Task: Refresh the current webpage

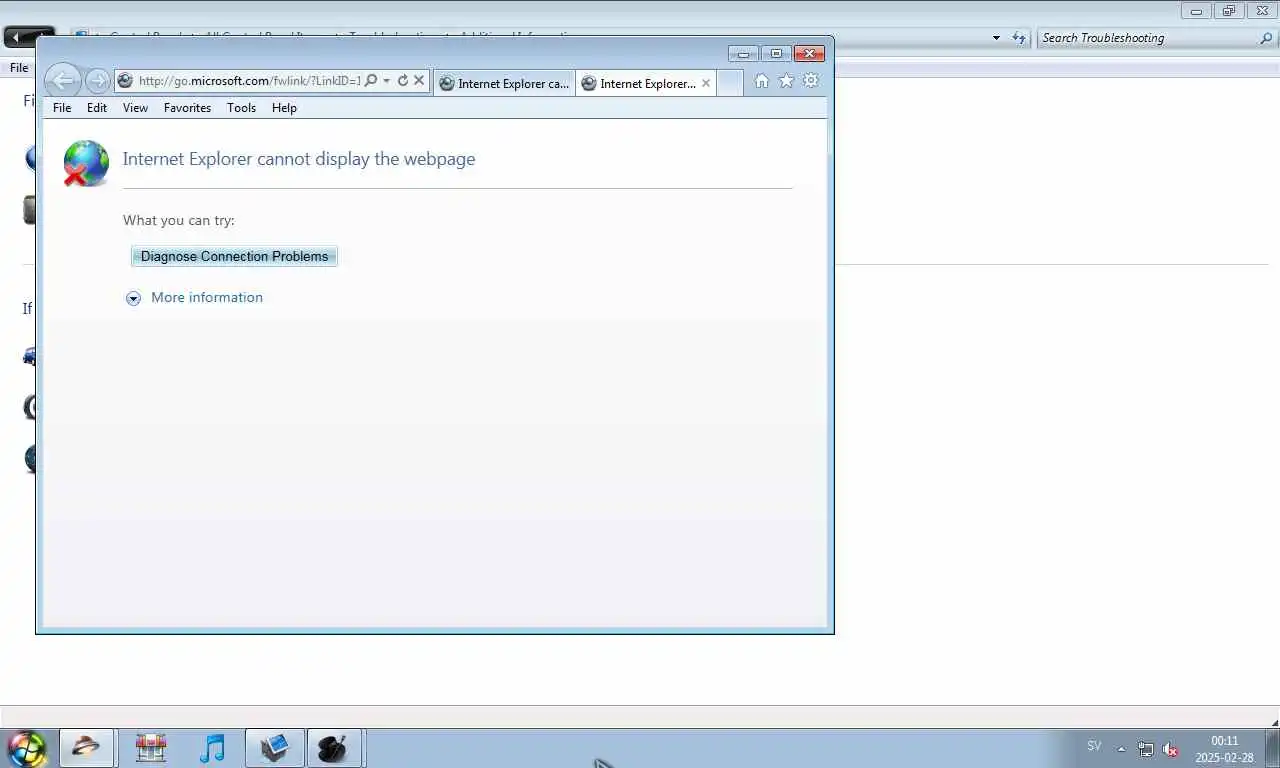Action: point(403,81)
